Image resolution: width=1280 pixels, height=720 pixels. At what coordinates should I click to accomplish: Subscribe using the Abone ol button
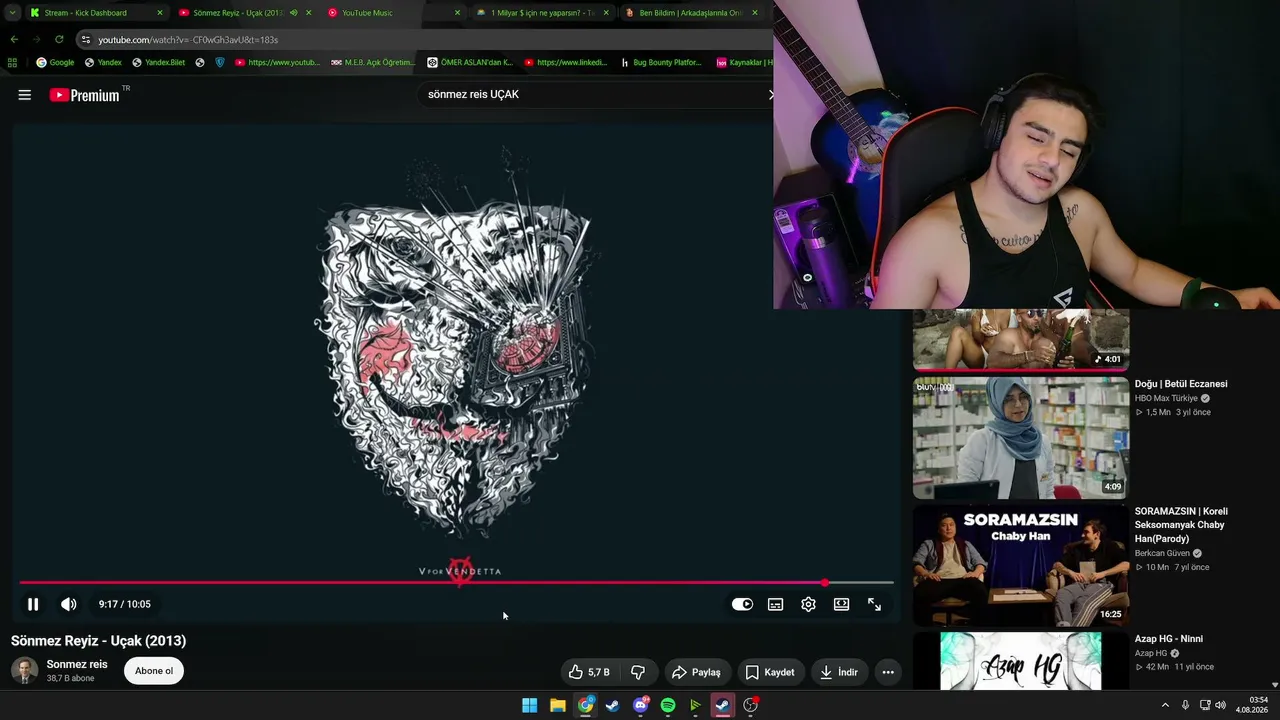pyautogui.click(x=154, y=671)
